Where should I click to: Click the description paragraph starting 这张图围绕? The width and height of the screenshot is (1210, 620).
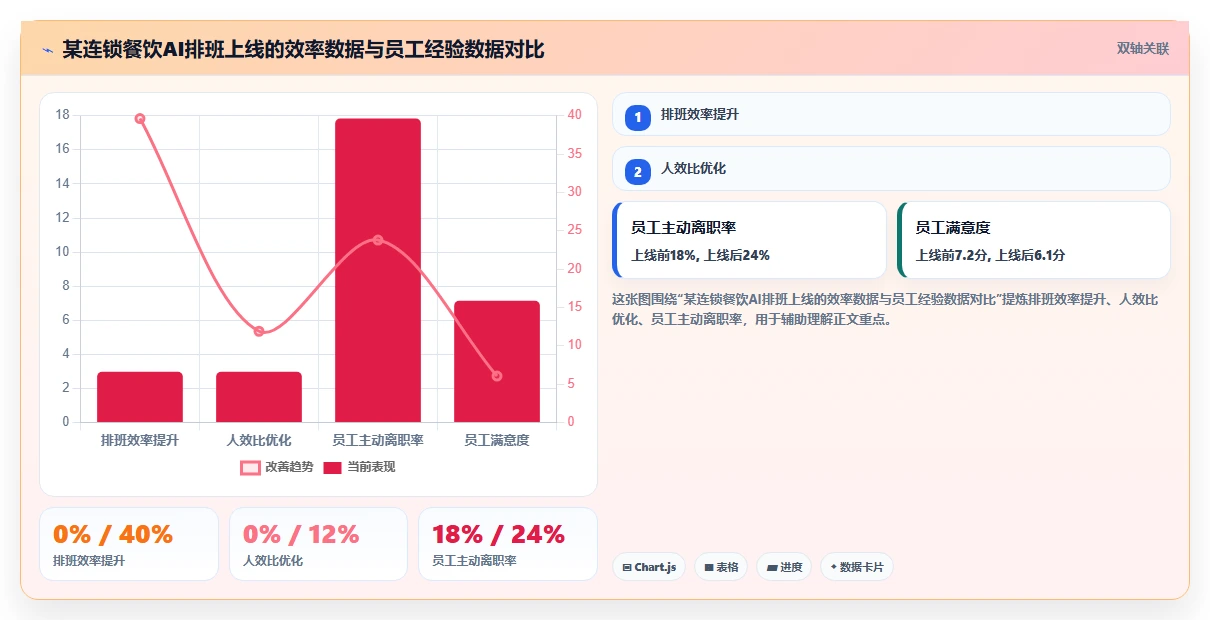coord(885,309)
